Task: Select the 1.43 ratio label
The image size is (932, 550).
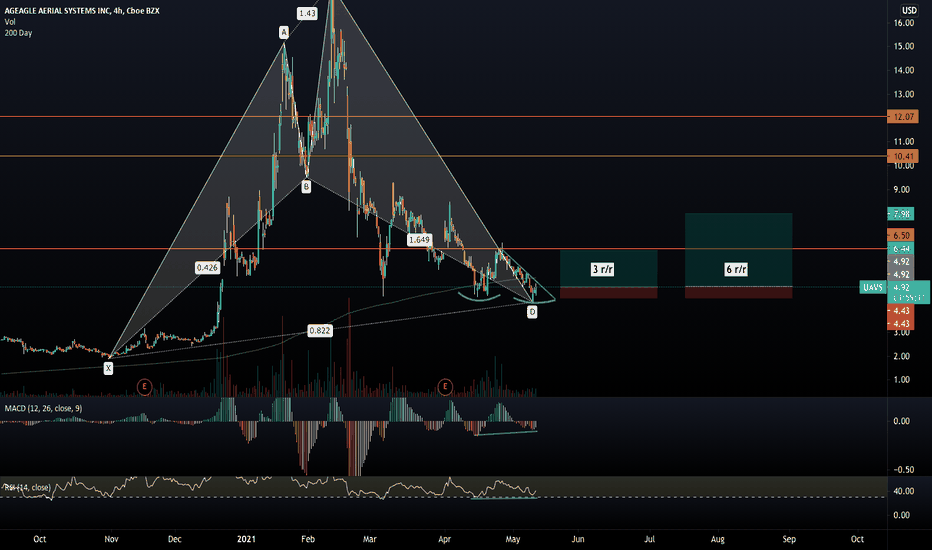Action: [307, 13]
